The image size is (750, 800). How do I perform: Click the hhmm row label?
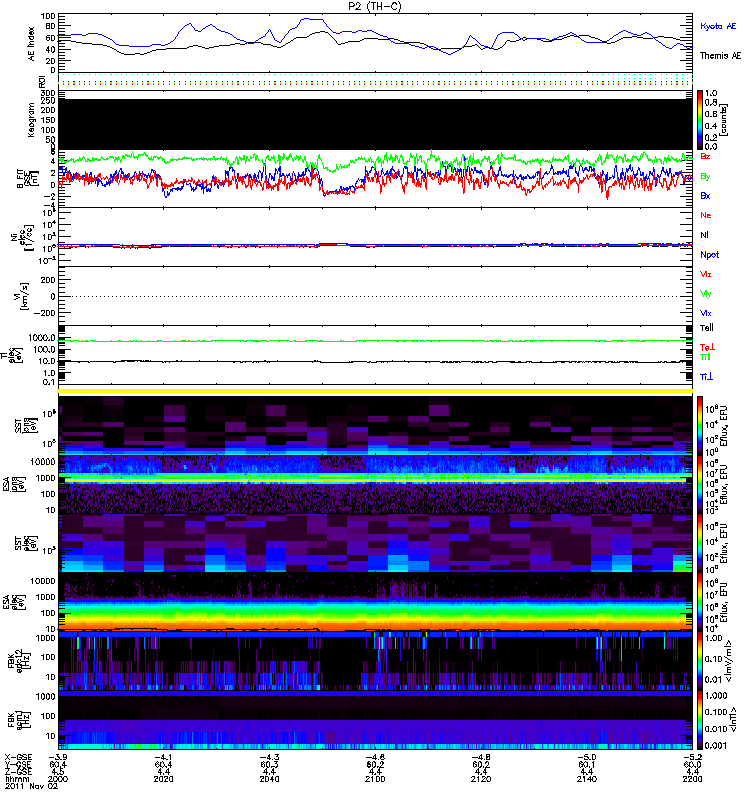coord(17,779)
